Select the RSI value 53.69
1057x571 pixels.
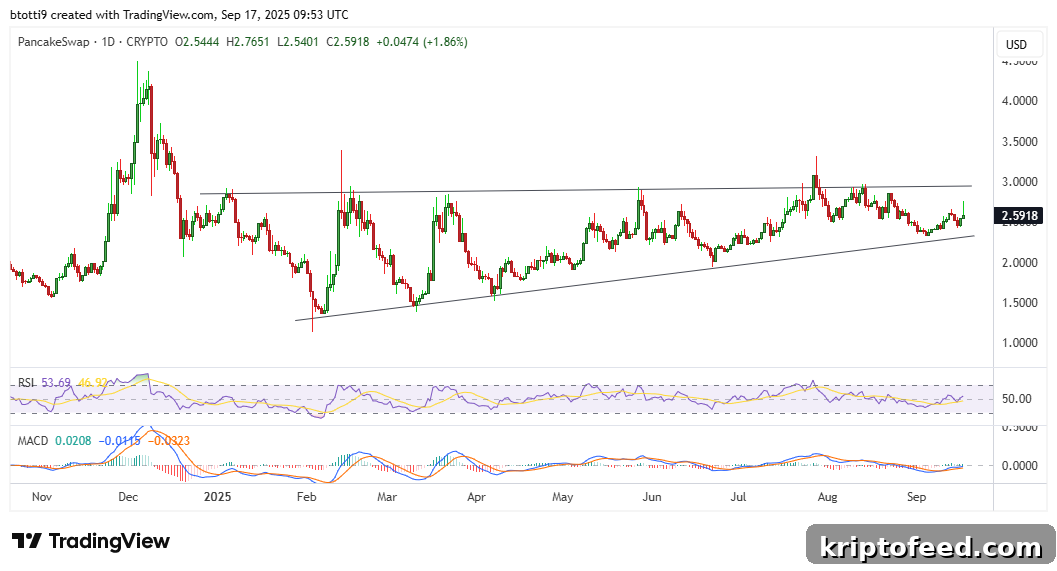tap(56, 383)
